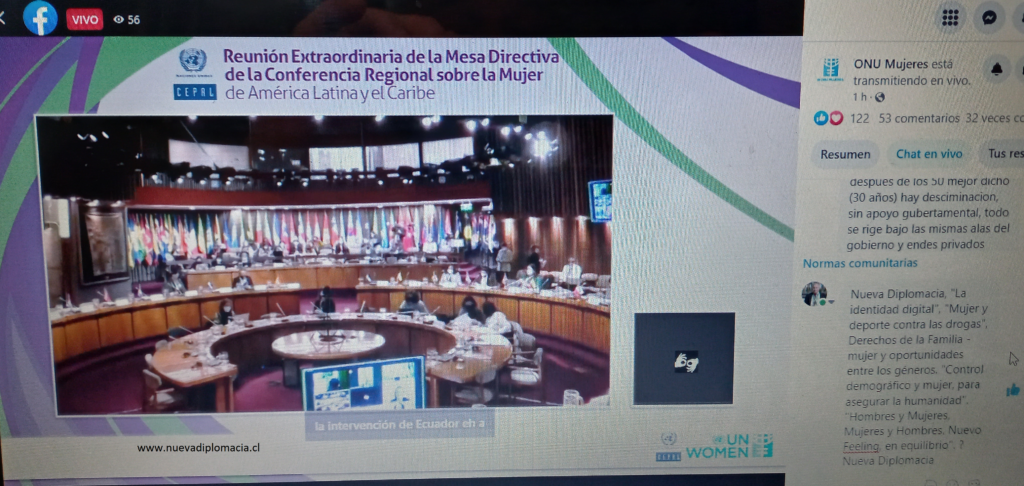
Task: Like the Nueva Diplomacia comment
Action: (1013, 390)
